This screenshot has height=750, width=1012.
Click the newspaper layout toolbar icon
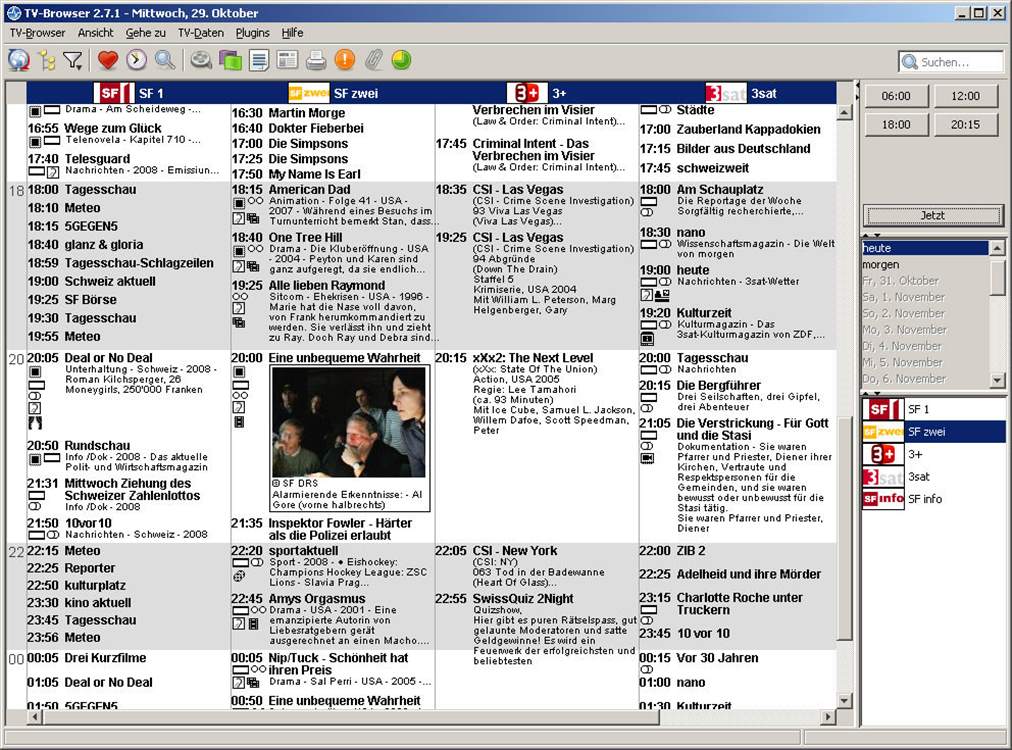click(287, 61)
